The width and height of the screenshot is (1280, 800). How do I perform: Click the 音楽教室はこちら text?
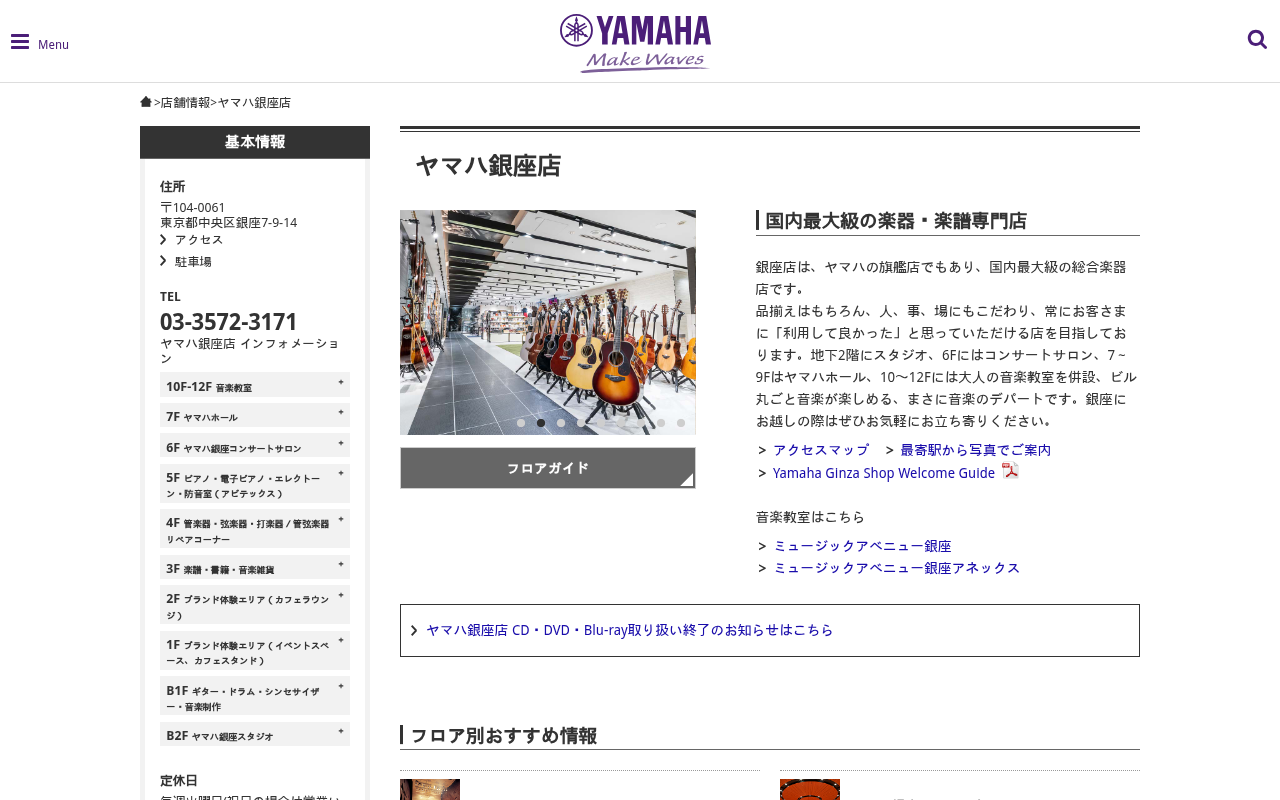(811, 517)
